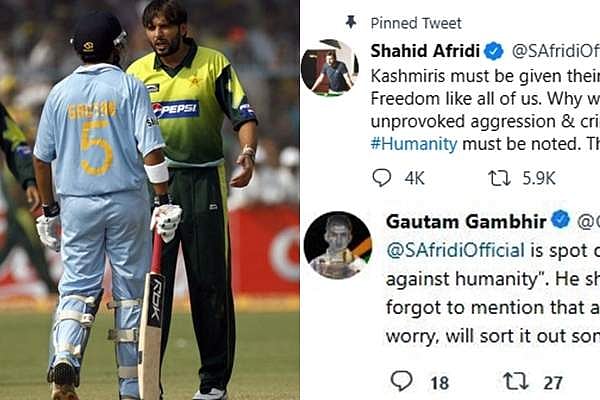Click the pin icon beside Pinned Tweet
This screenshot has width=600, height=400.
(351, 22)
